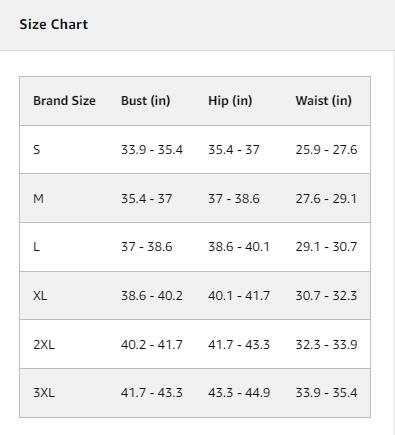
Task: Click bust value 38.6 - 40.2 for XL
Action: point(152,296)
